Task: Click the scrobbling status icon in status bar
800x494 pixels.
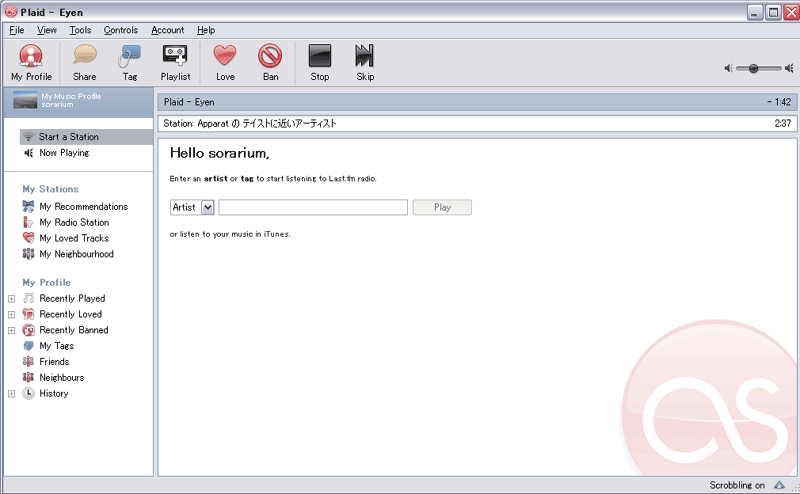Action: pyautogui.click(x=779, y=485)
